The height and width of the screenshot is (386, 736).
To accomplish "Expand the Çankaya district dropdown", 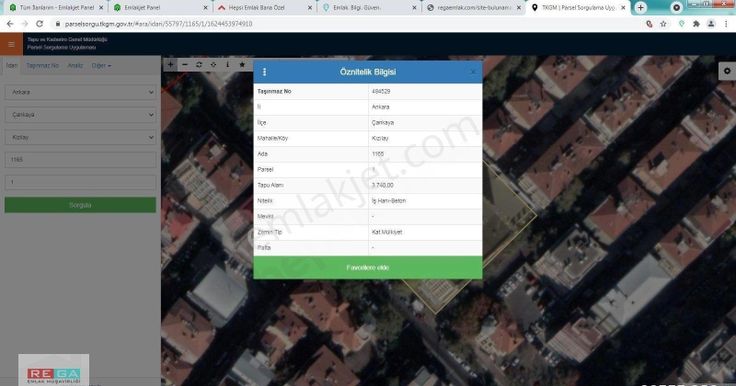I will pyautogui.click(x=80, y=115).
